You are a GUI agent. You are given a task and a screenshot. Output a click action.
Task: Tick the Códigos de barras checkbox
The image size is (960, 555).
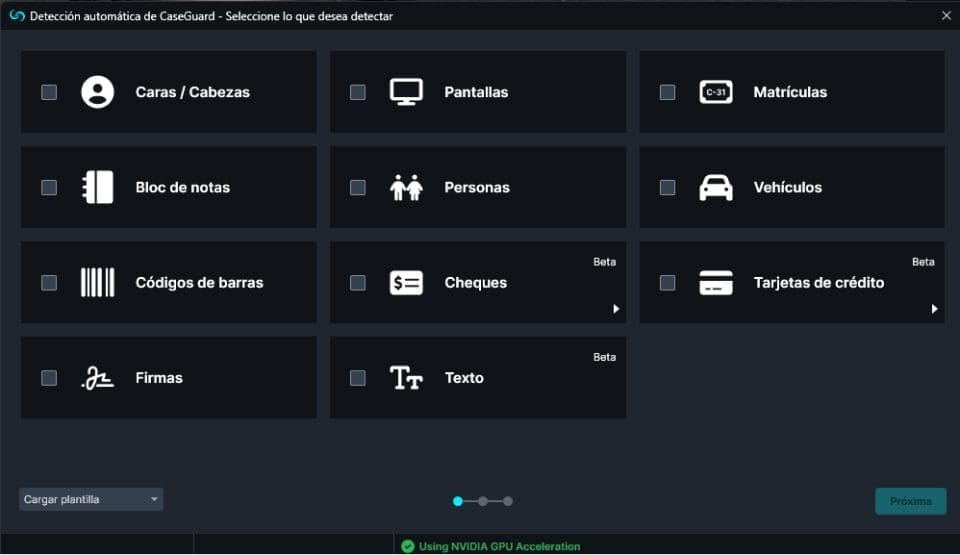click(49, 282)
